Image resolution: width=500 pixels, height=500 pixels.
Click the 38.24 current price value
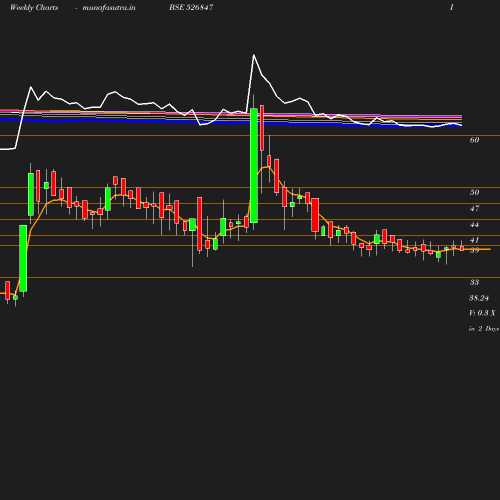click(479, 298)
